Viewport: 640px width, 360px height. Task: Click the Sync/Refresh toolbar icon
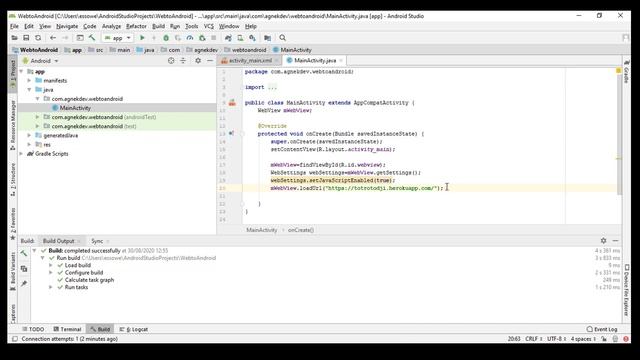38,38
